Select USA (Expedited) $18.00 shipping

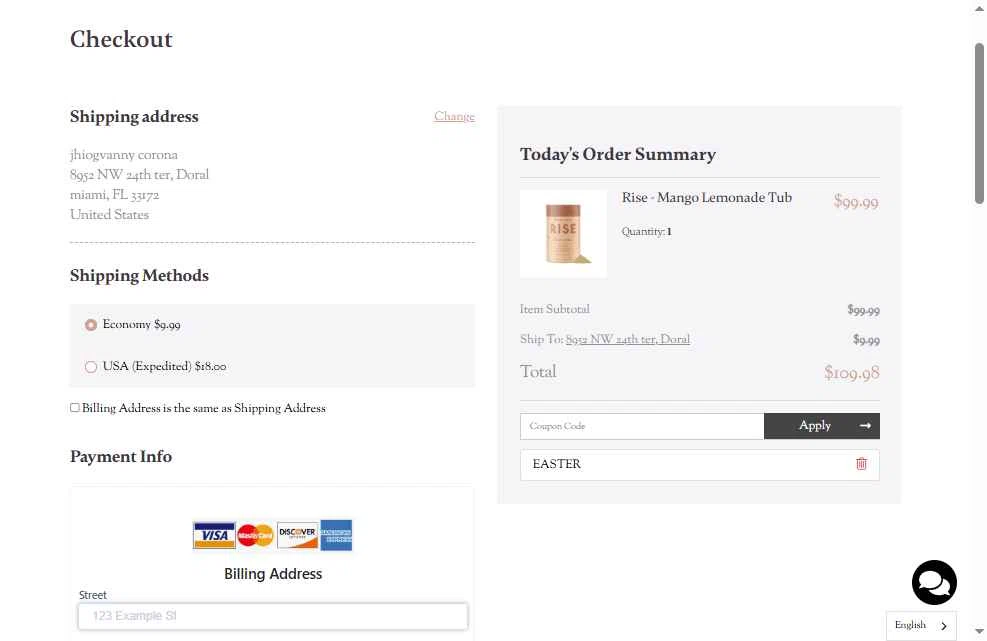tap(91, 366)
